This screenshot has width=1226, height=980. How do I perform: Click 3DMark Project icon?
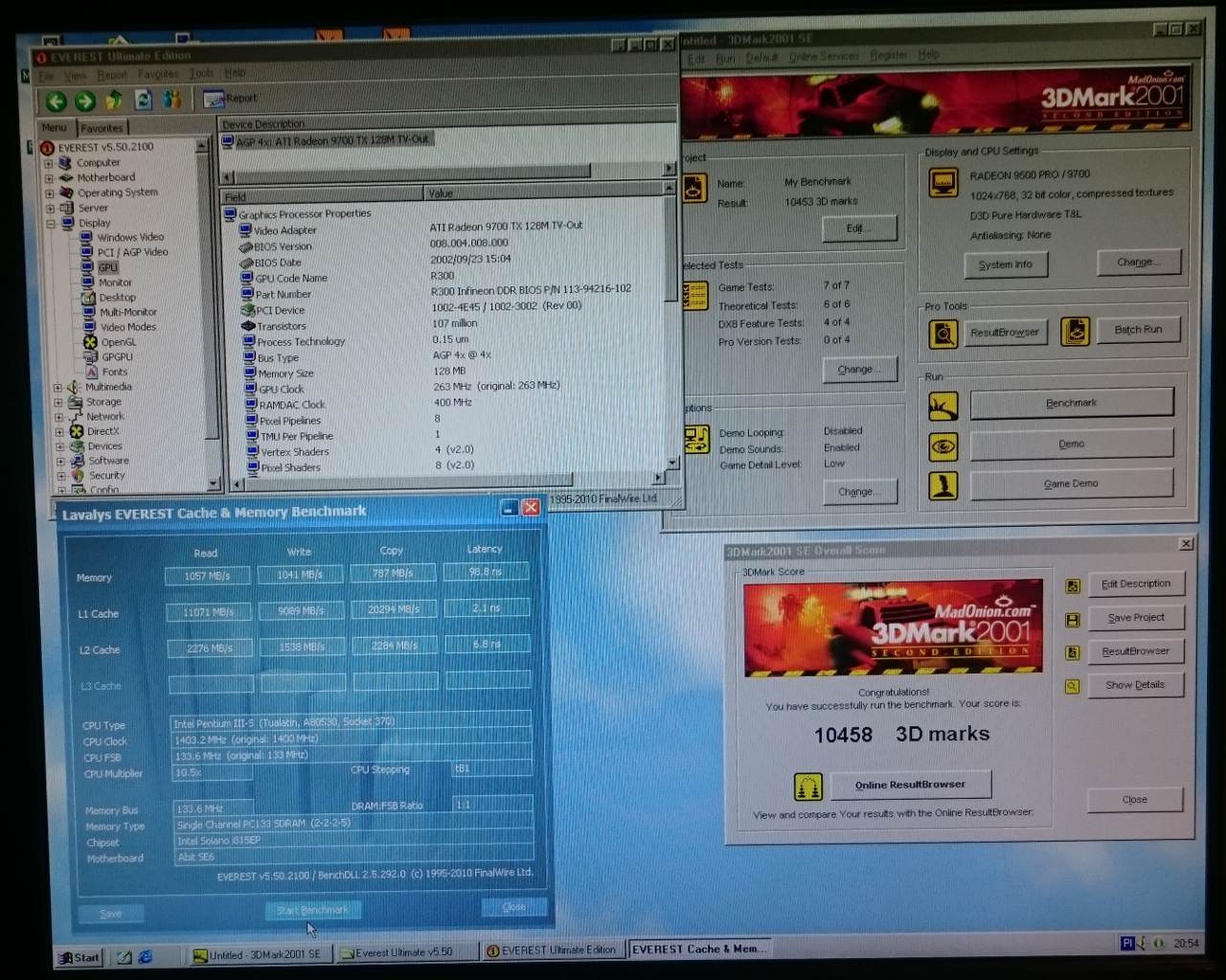tap(694, 188)
